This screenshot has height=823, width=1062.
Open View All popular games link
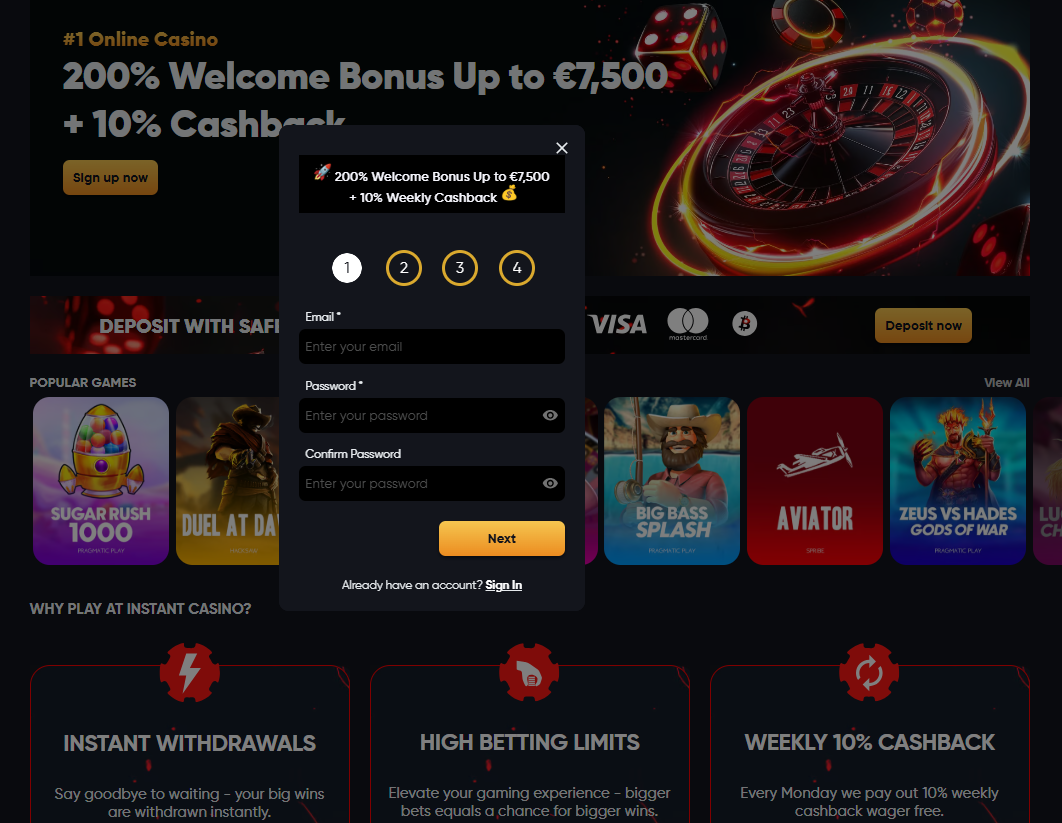[1006, 383]
